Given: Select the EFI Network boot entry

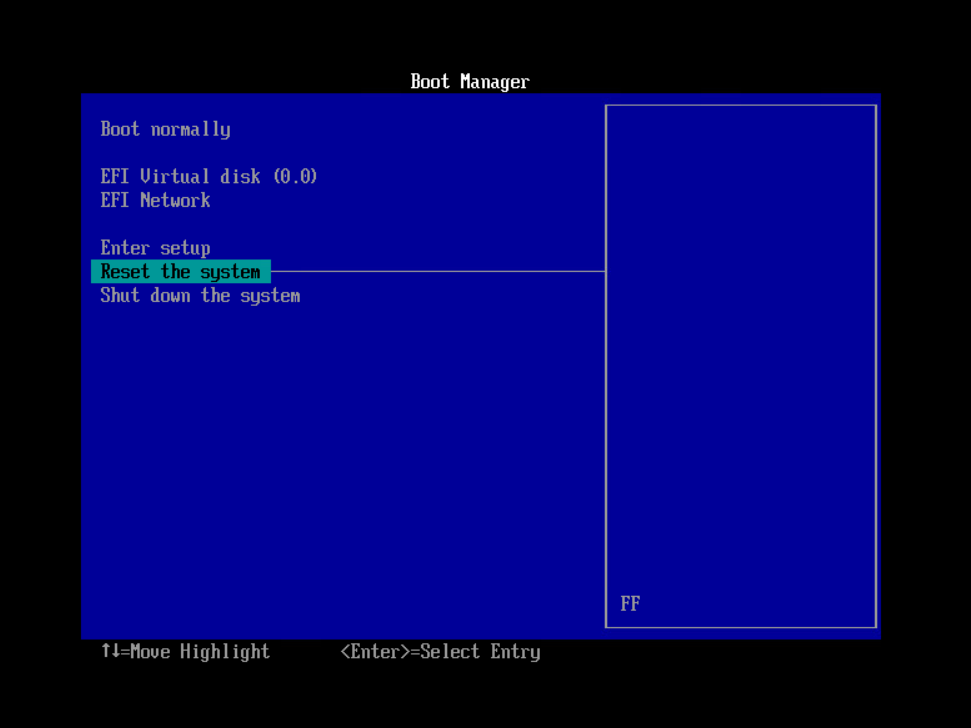Looking at the screenshot, I should point(155,200).
